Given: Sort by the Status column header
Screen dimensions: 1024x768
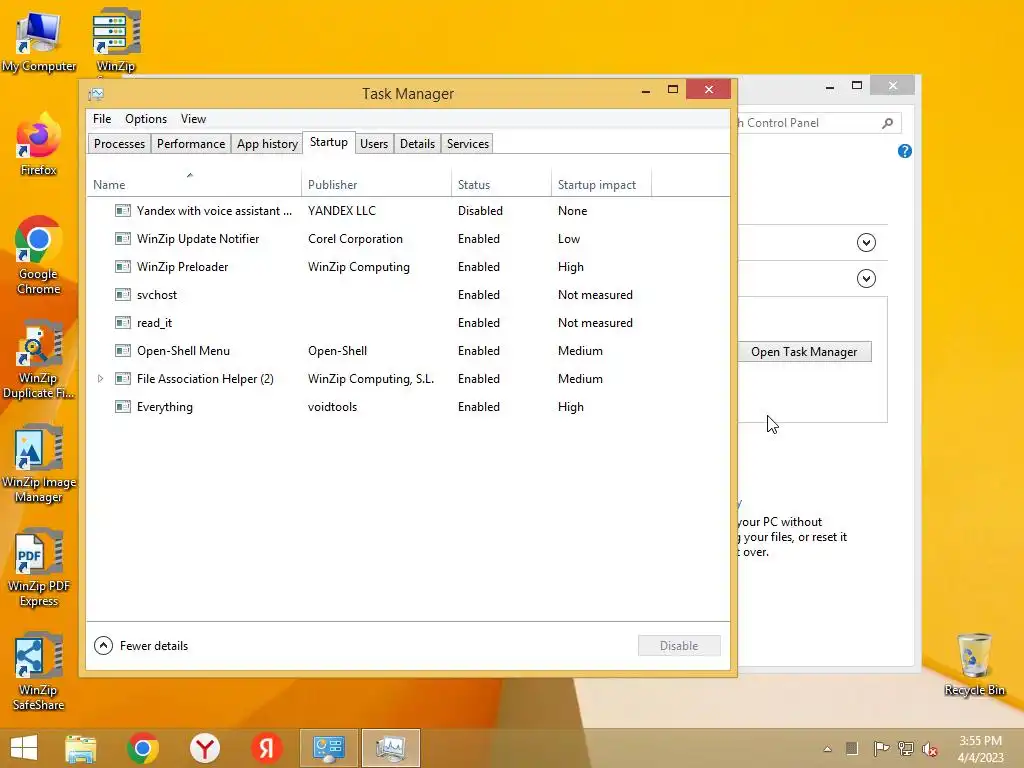Looking at the screenshot, I should point(502,185).
